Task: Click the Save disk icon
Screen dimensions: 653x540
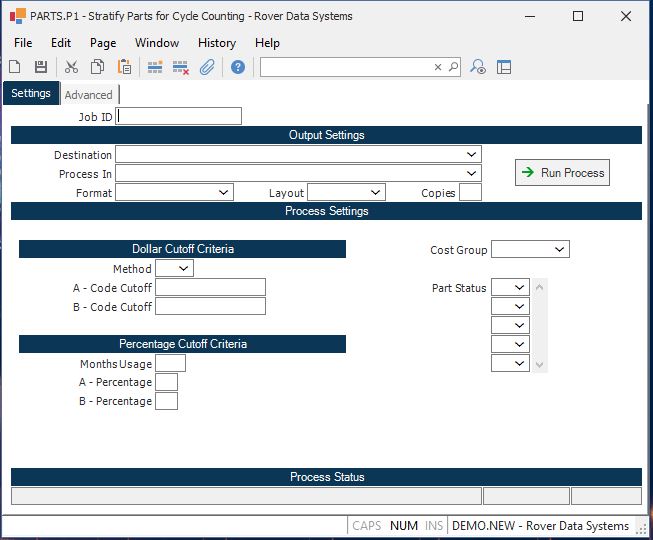Action: pos(41,67)
